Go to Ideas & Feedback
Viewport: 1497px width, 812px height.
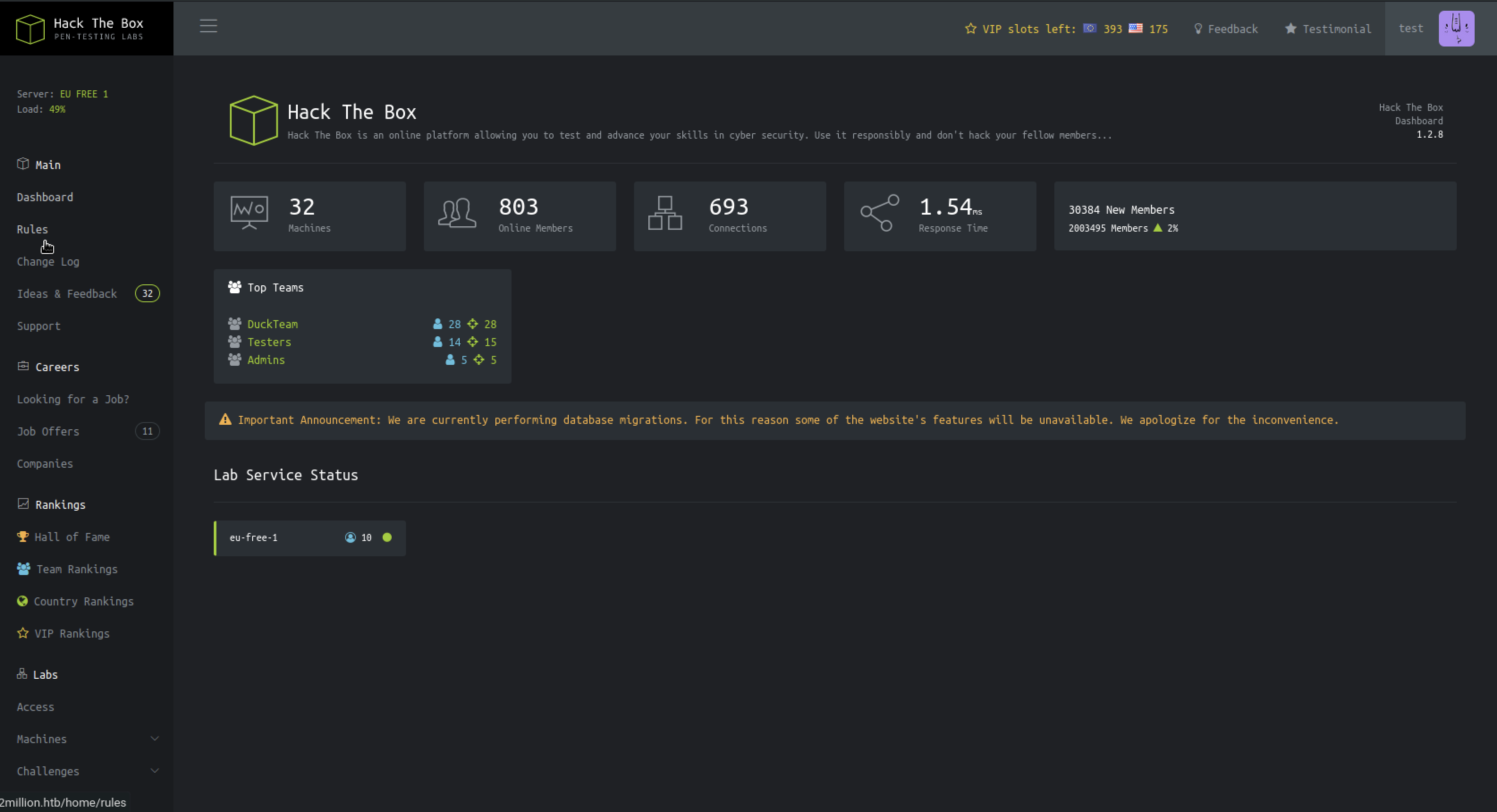tap(67, 293)
